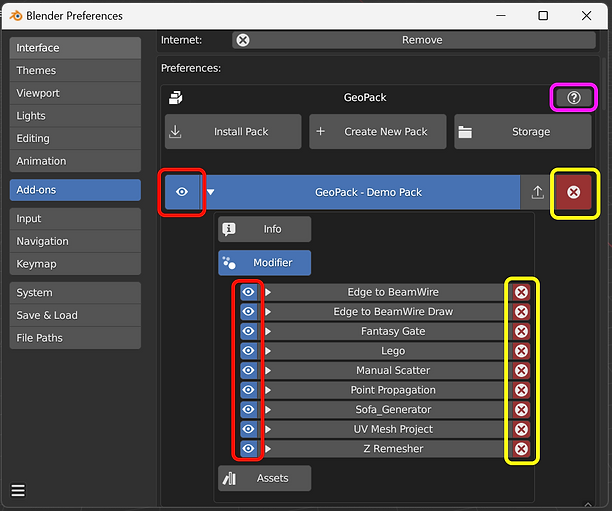Image resolution: width=612 pixels, height=511 pixels.
Task: Open the Keymap preferences section
Action: 75,264
